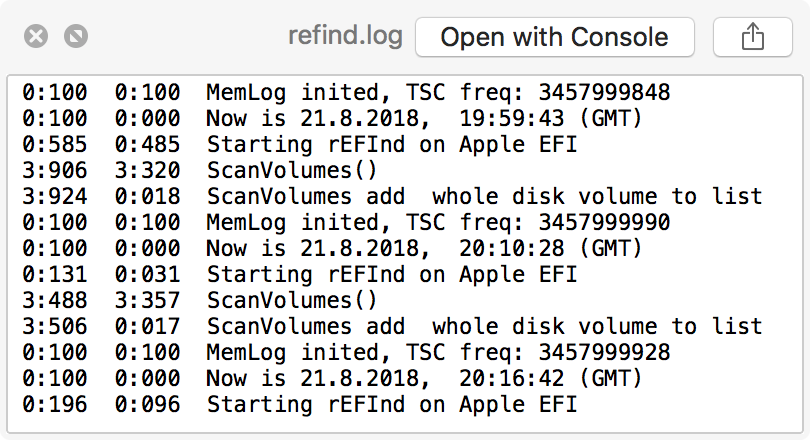Screen dimensions: 810x440
Task: Click the TSC freq value 3457999928
Action: click(x=604, y=353)
